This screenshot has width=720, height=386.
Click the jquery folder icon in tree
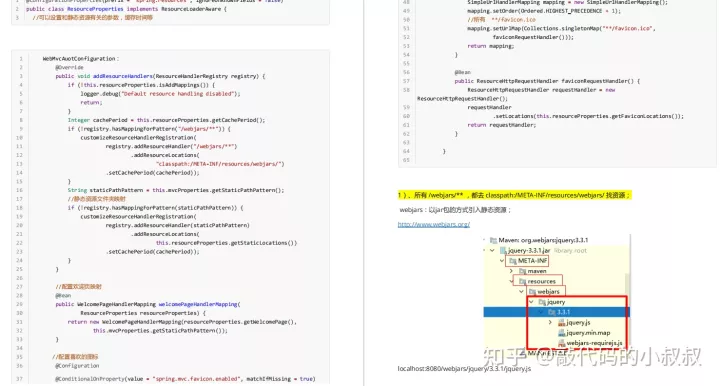point(542,302)
